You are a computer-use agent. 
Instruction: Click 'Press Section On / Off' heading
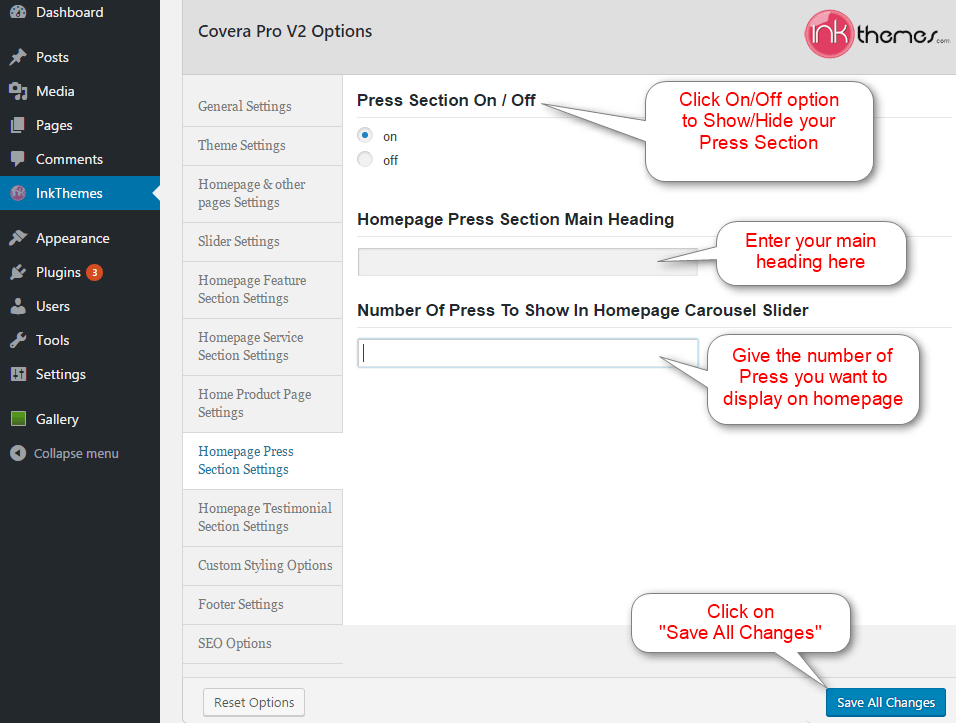(x=446, y=101)
